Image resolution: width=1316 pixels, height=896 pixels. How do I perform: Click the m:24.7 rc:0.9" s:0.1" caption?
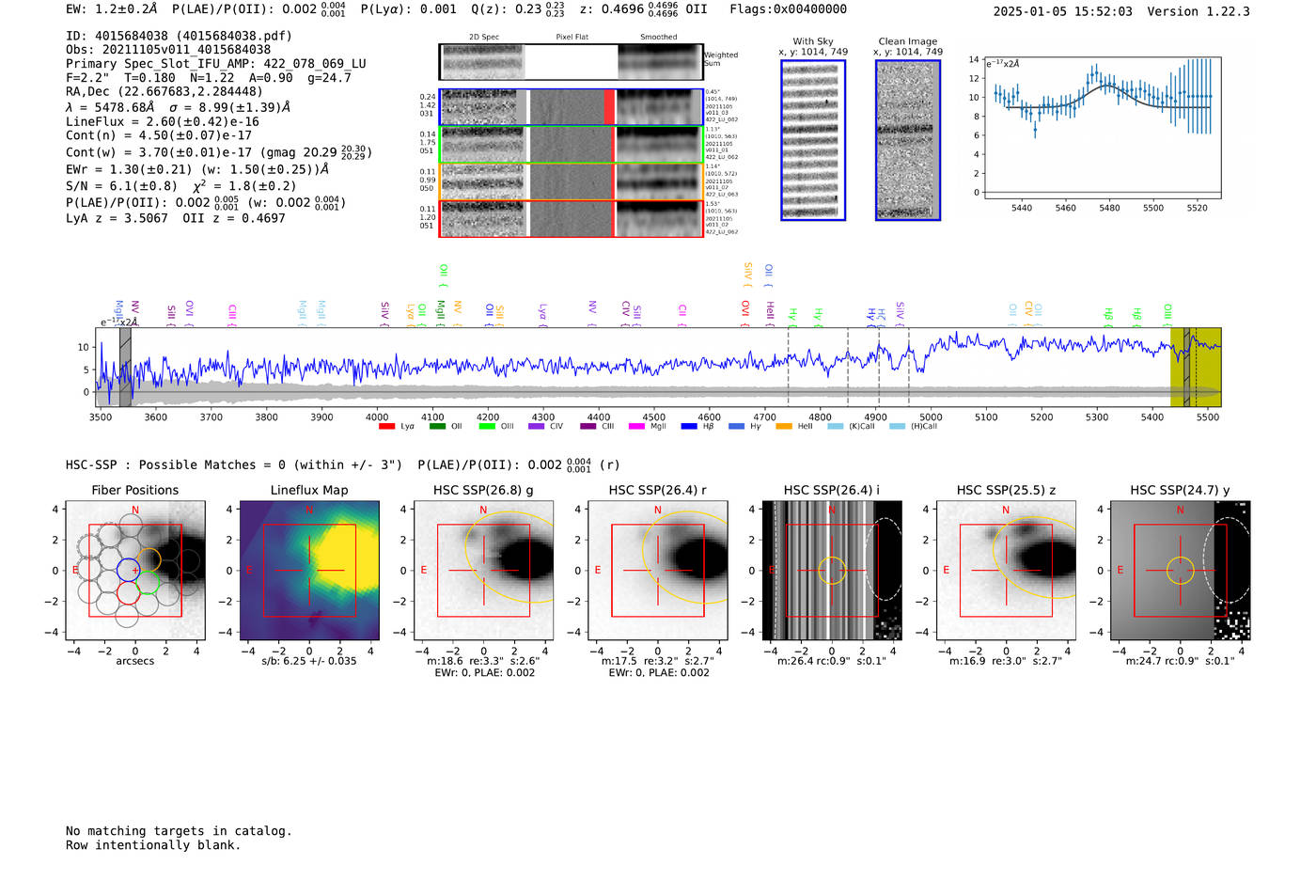[1180, 661]
